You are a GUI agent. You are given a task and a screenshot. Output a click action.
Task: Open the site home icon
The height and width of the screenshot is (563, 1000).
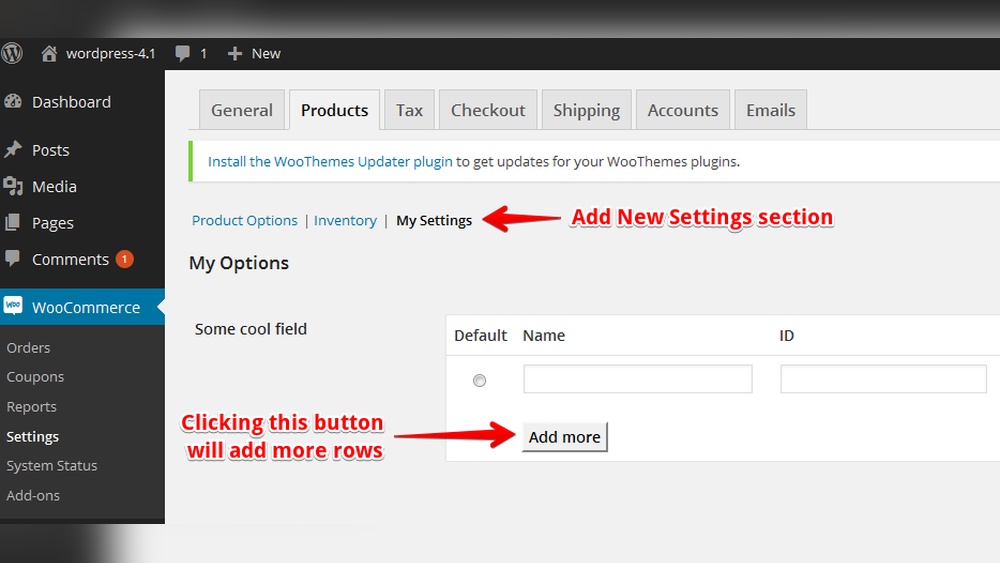tap(49, 54)
